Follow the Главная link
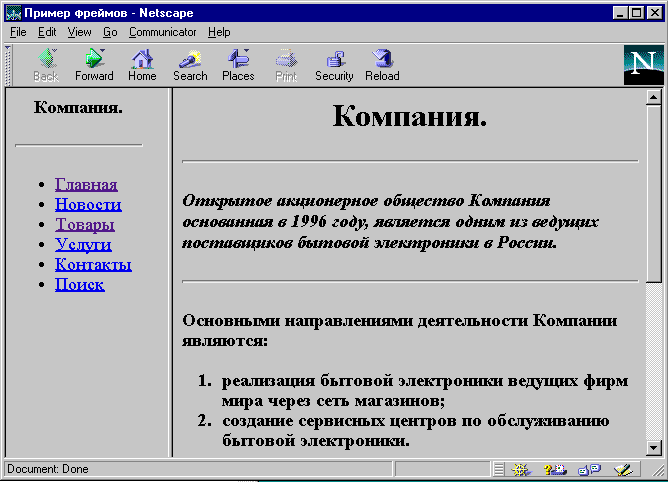668x482 pixels. point(86,185)
